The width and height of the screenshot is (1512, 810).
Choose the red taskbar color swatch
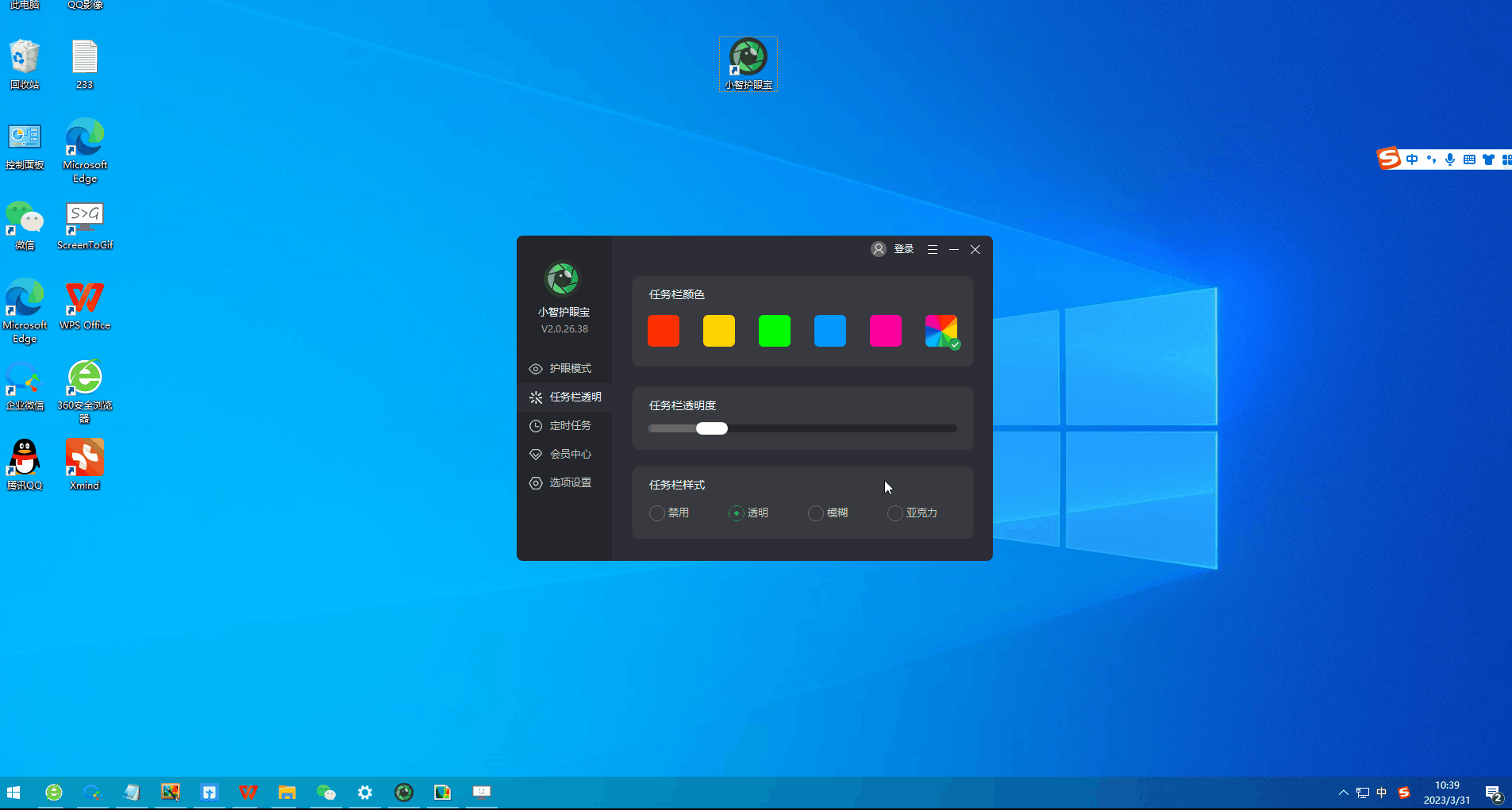coord(664,331)
